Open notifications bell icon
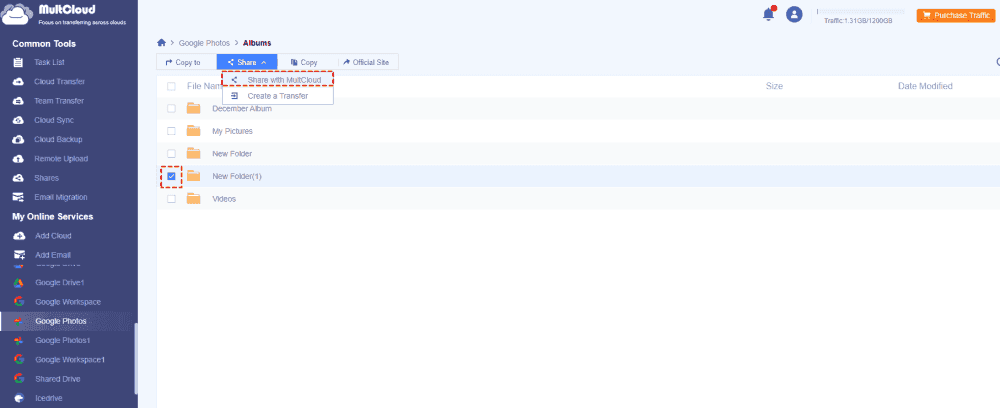This screenshot has width=1000, height=408. click(768, 14)
